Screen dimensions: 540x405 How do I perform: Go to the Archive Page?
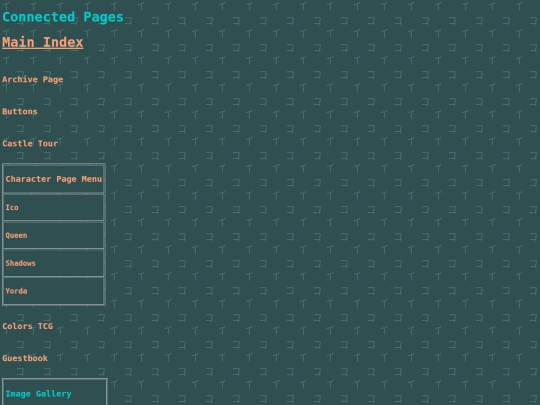click(x=33, y=80)
